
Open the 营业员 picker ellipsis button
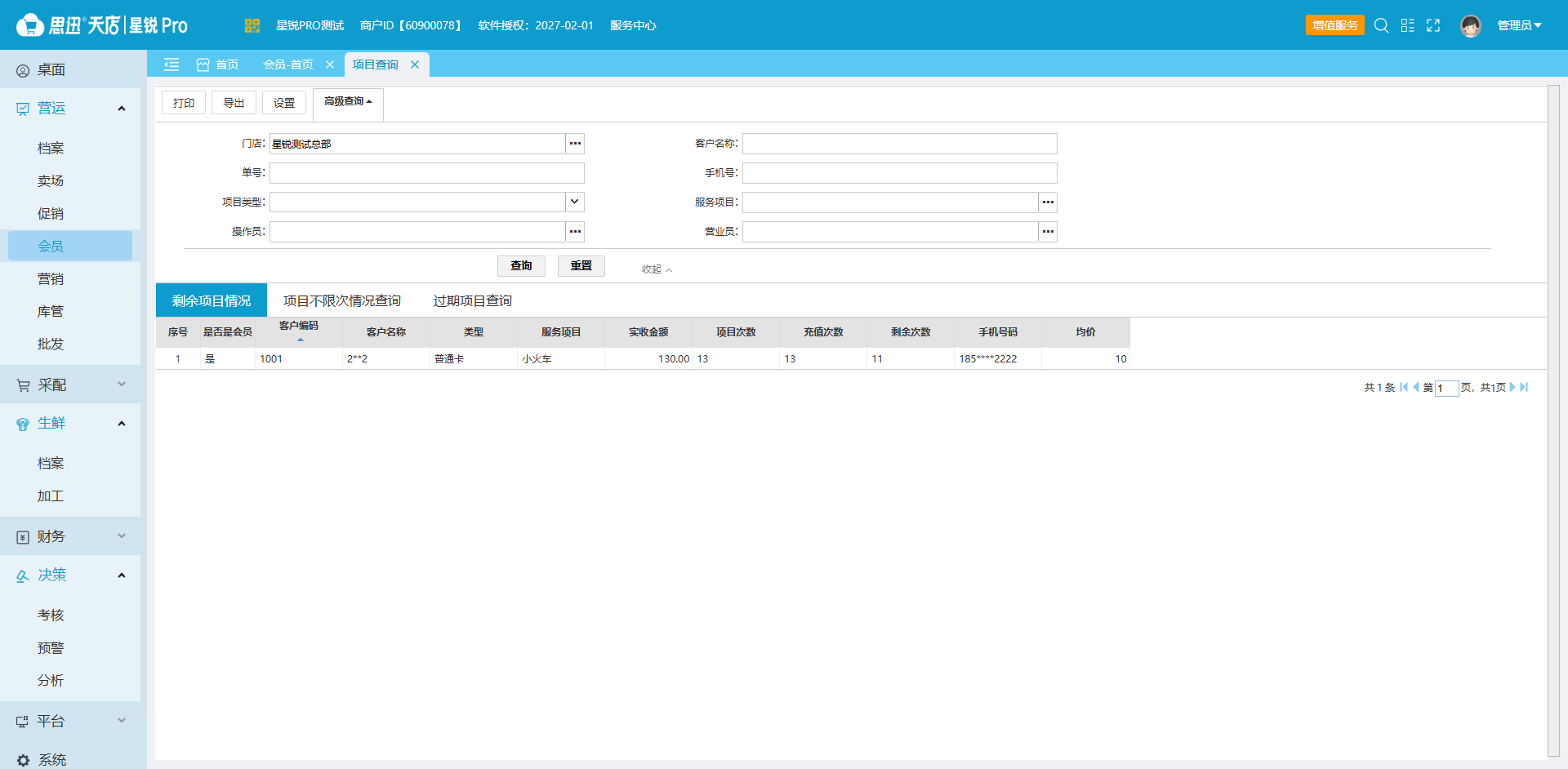coord(1048,232)
